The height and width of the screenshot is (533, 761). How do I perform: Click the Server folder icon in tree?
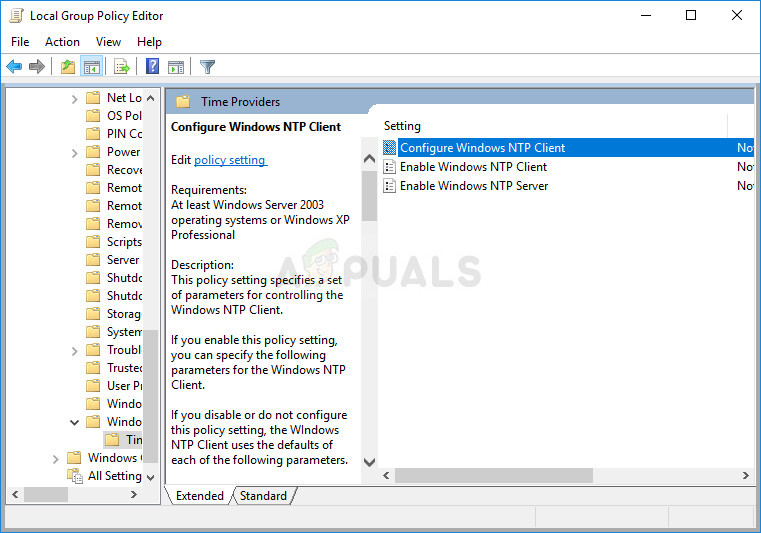pyautogui.click(x=93, y=260)
